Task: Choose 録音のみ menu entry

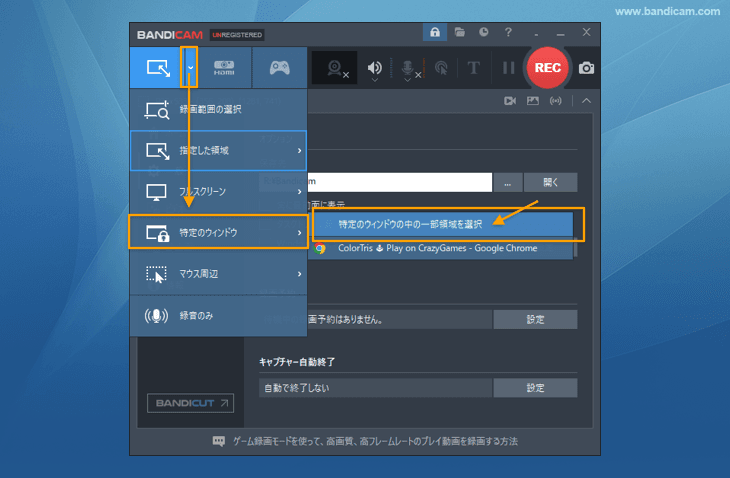Action: point(218,316)
